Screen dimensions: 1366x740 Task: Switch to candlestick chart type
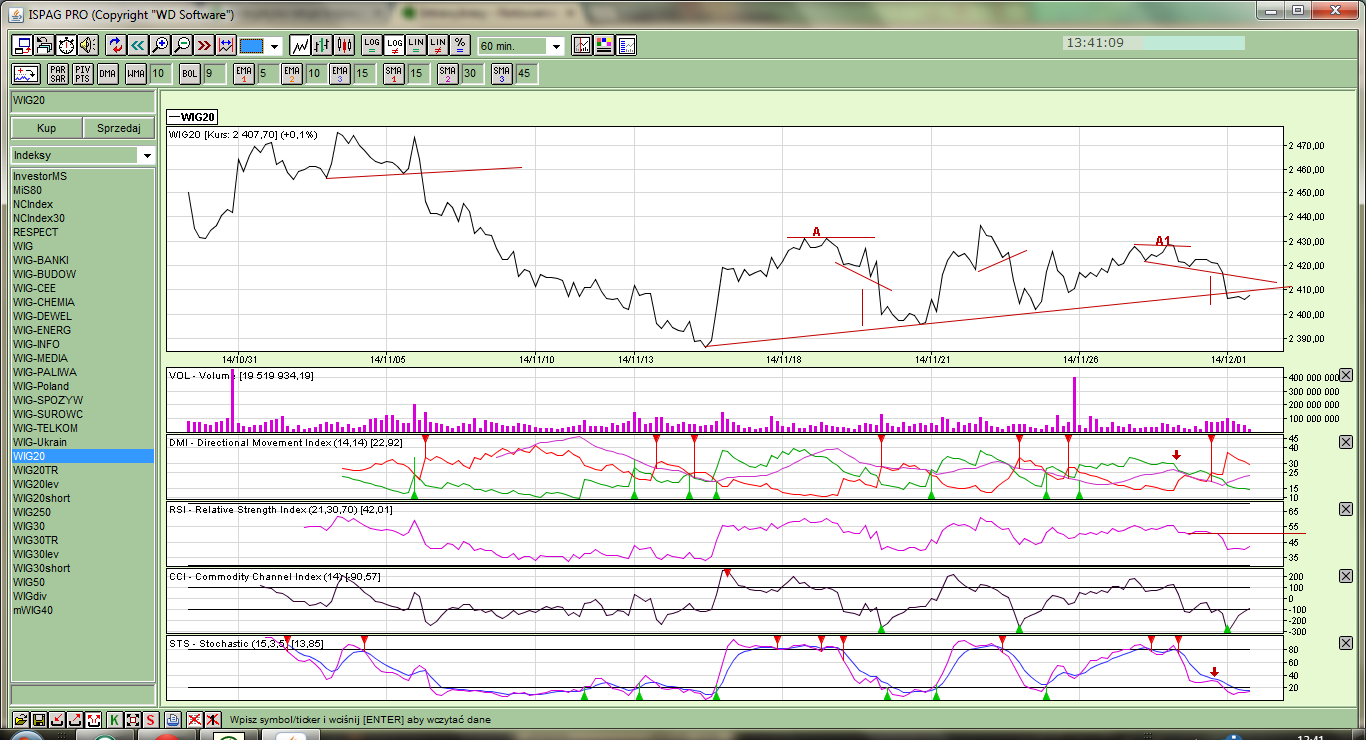[x=345, y=45]
